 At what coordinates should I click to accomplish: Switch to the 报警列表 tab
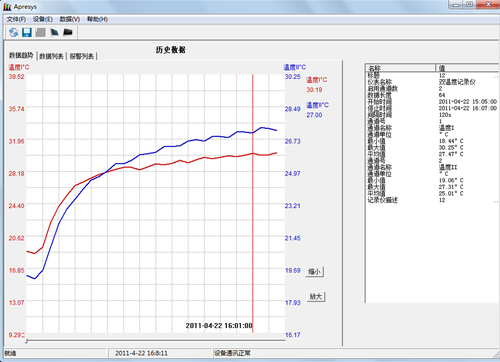82,56
